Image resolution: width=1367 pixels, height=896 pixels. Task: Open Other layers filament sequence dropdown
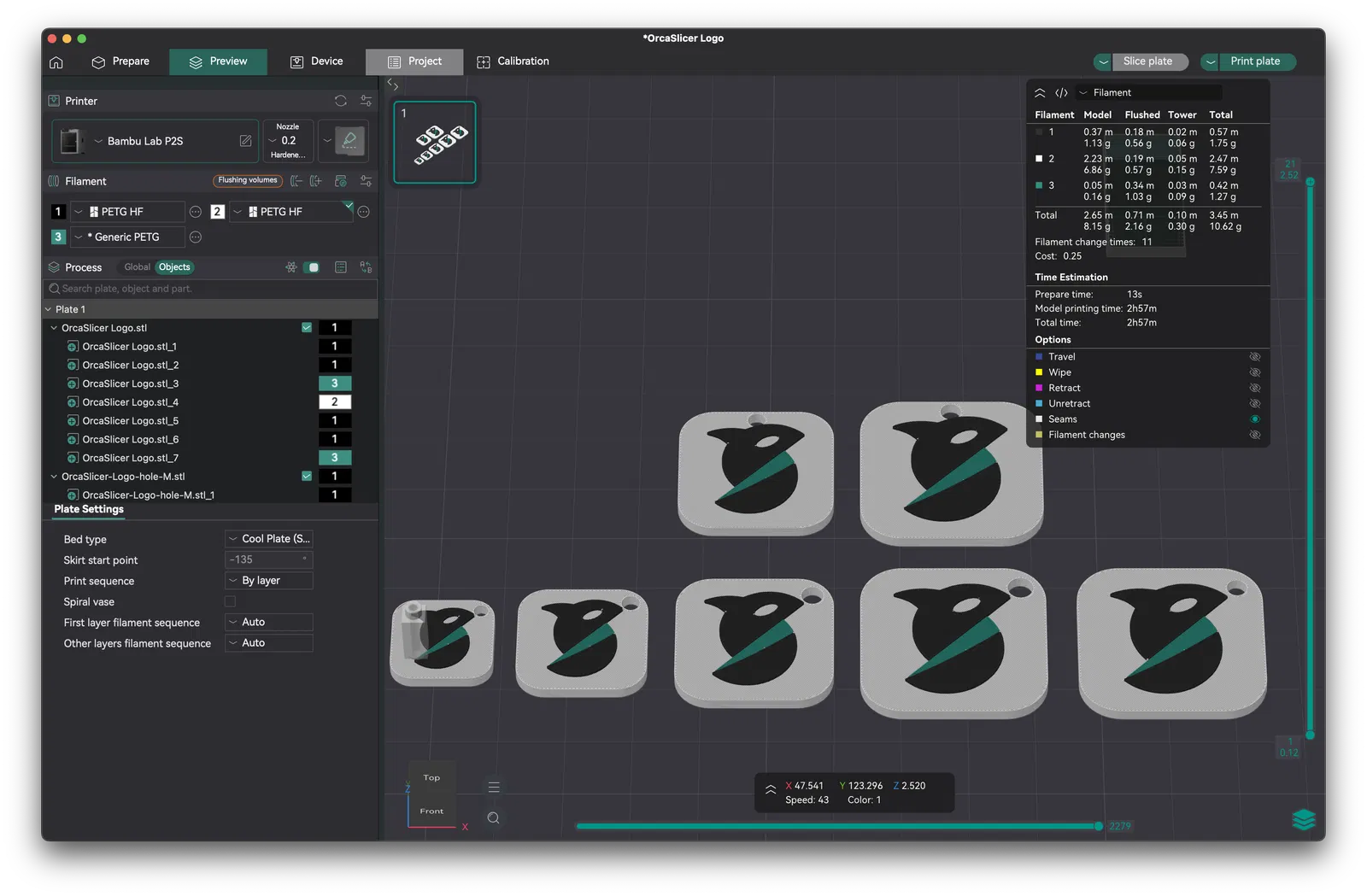tap(269, 643)
